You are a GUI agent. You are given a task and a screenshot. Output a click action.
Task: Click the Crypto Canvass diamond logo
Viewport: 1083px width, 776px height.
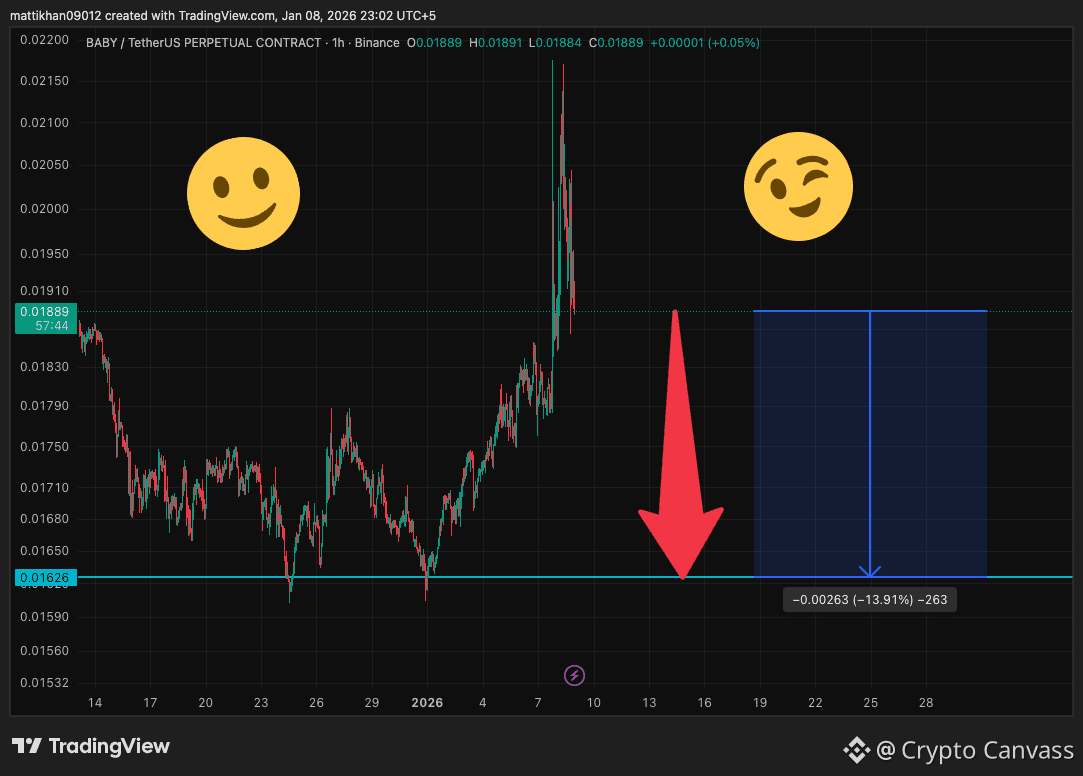[x=857, y=750]
